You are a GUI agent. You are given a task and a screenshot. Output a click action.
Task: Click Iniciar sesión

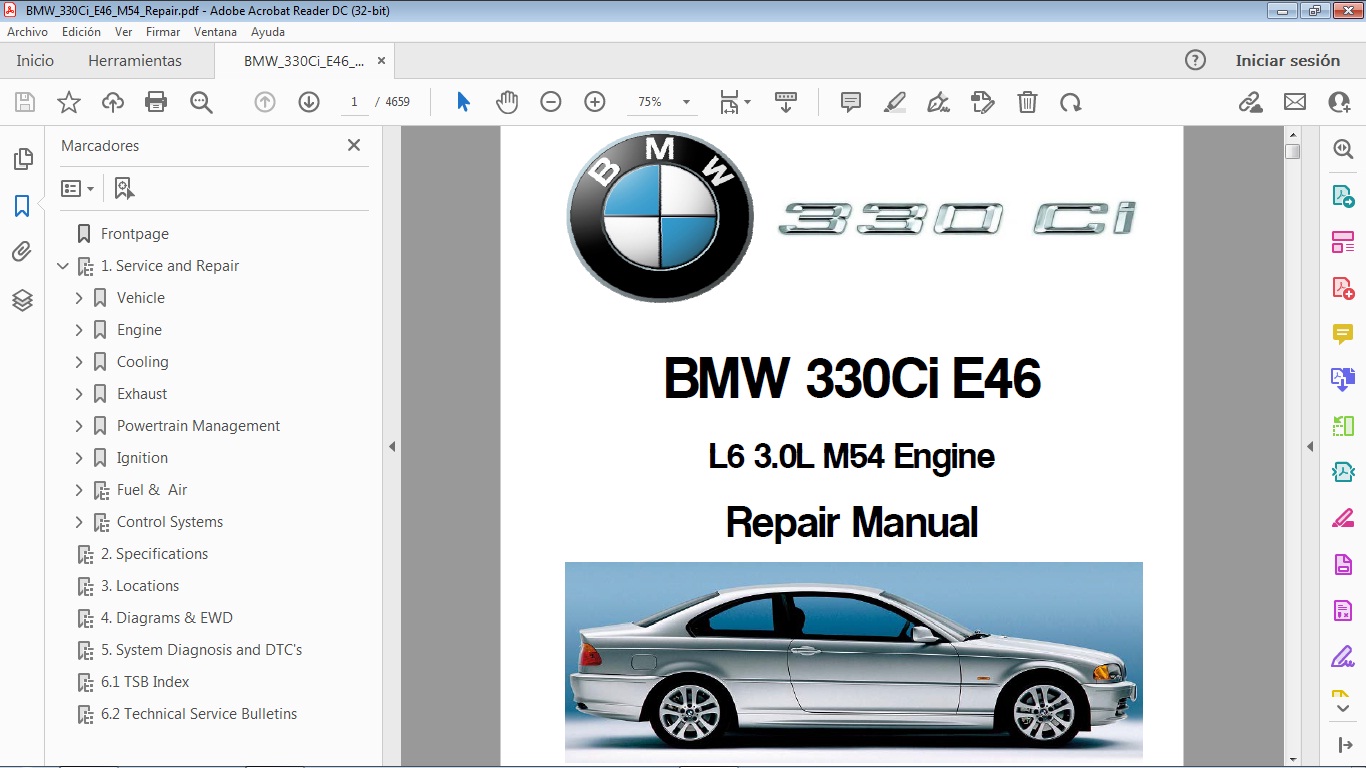1288,60
